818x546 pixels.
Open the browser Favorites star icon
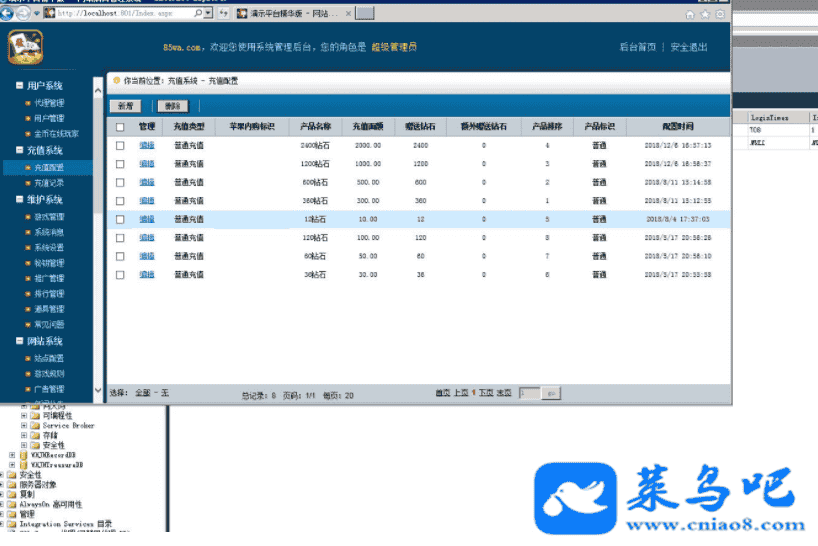click(705, 15)
